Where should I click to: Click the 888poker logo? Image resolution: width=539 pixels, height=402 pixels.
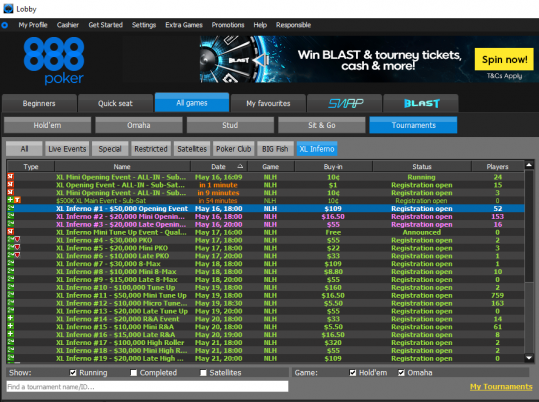pyautogui.click(x=54, y=61)
